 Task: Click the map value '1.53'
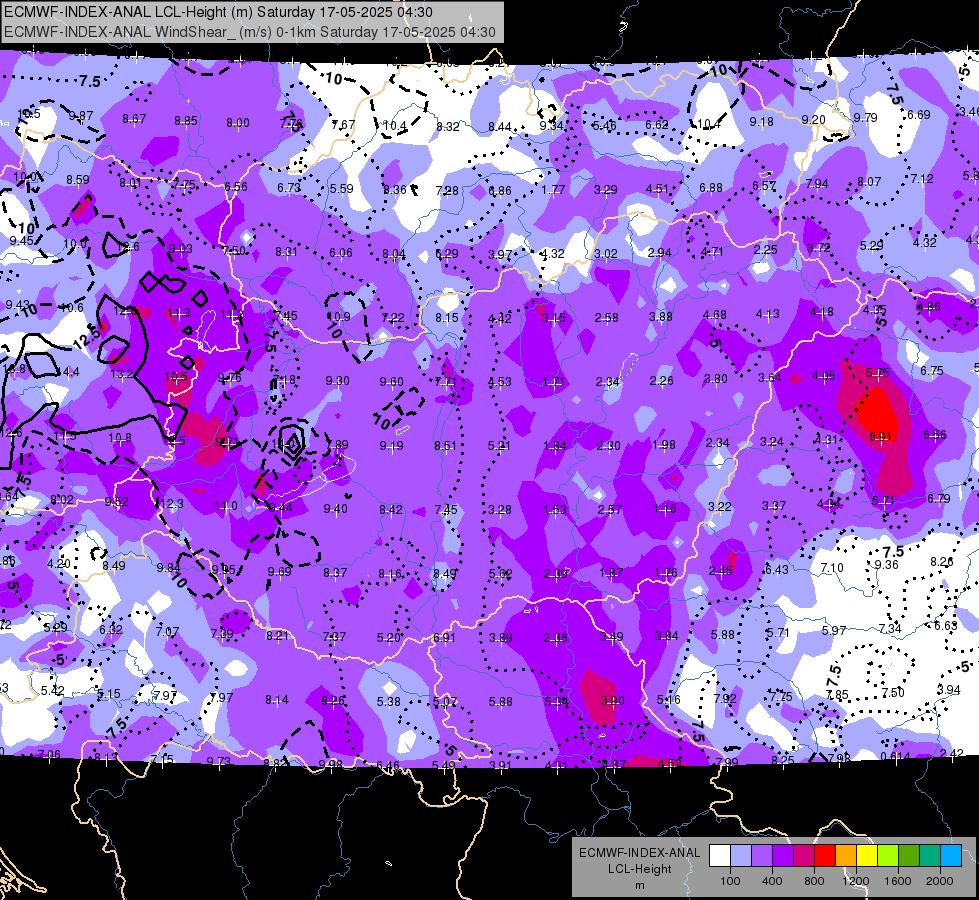(555, 510)
